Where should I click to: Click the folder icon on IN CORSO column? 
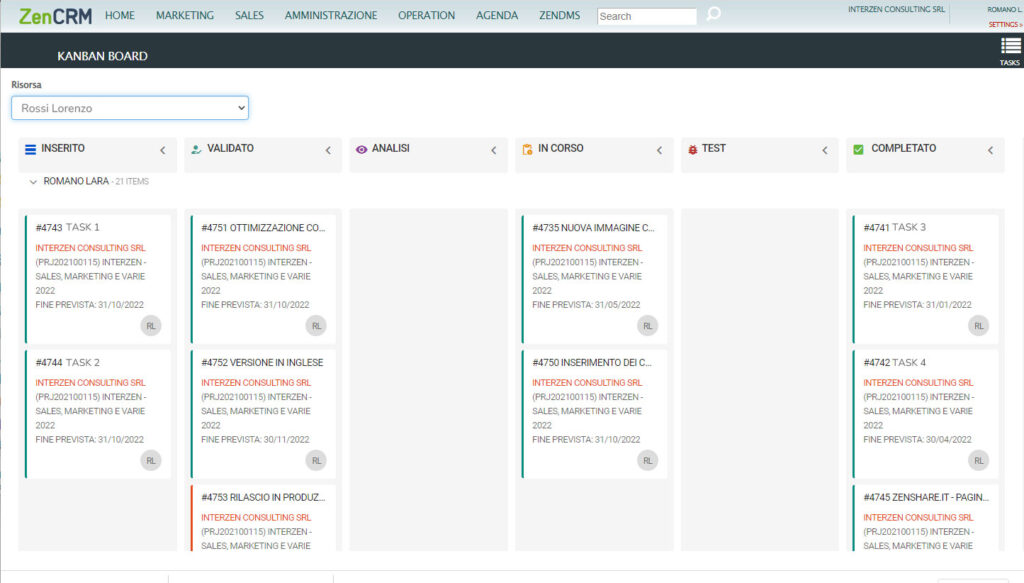tap(526, 148)
